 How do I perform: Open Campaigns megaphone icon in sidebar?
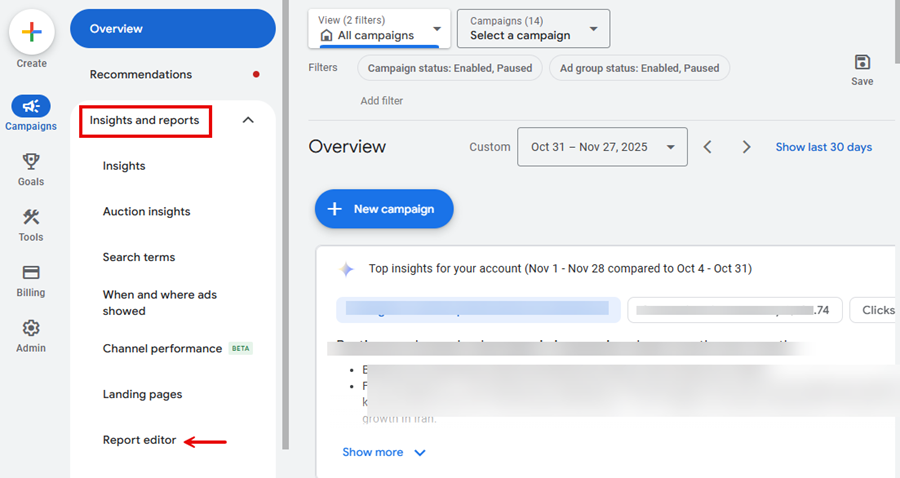[x=31, y=106]
